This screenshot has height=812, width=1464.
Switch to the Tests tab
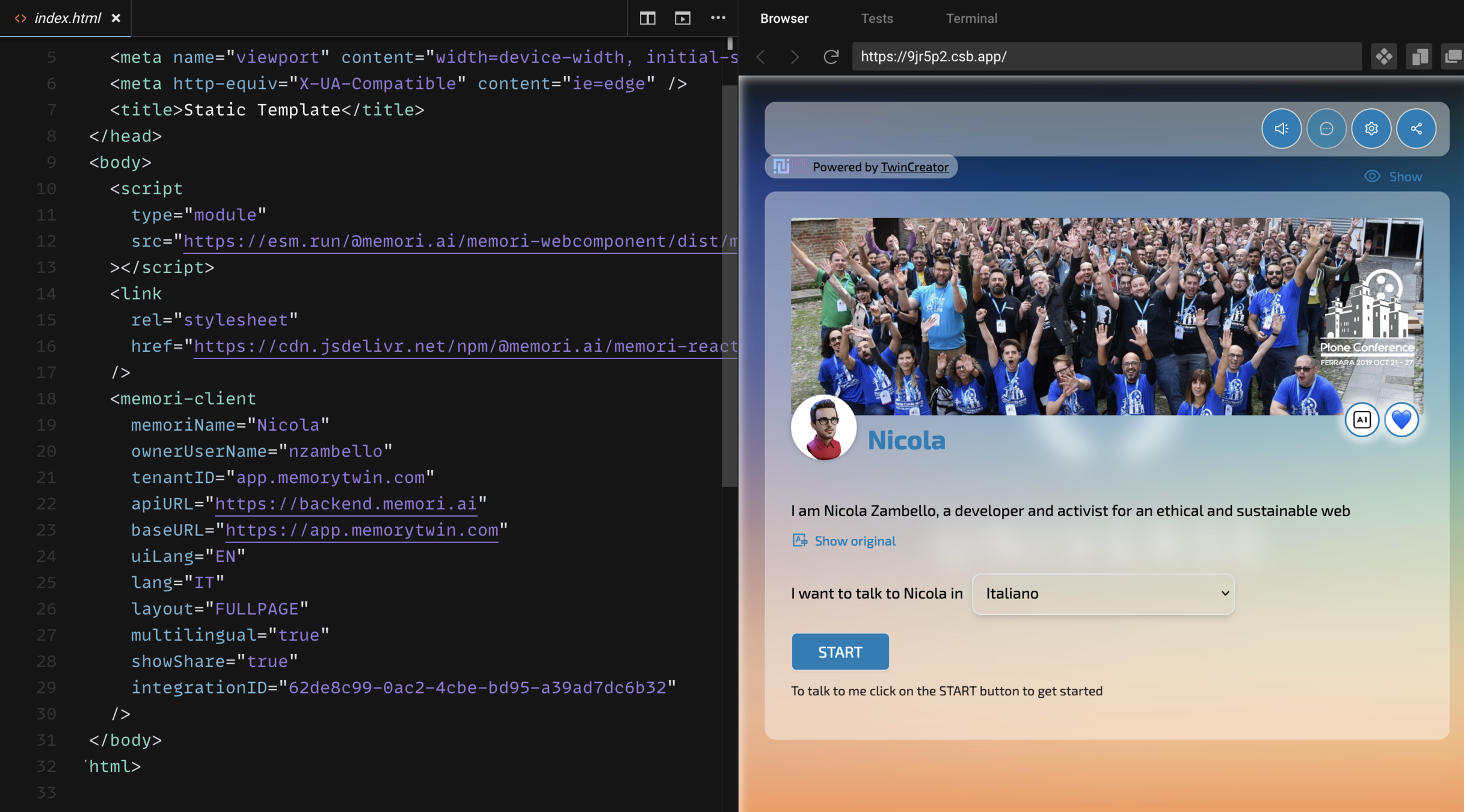(876, 19)
